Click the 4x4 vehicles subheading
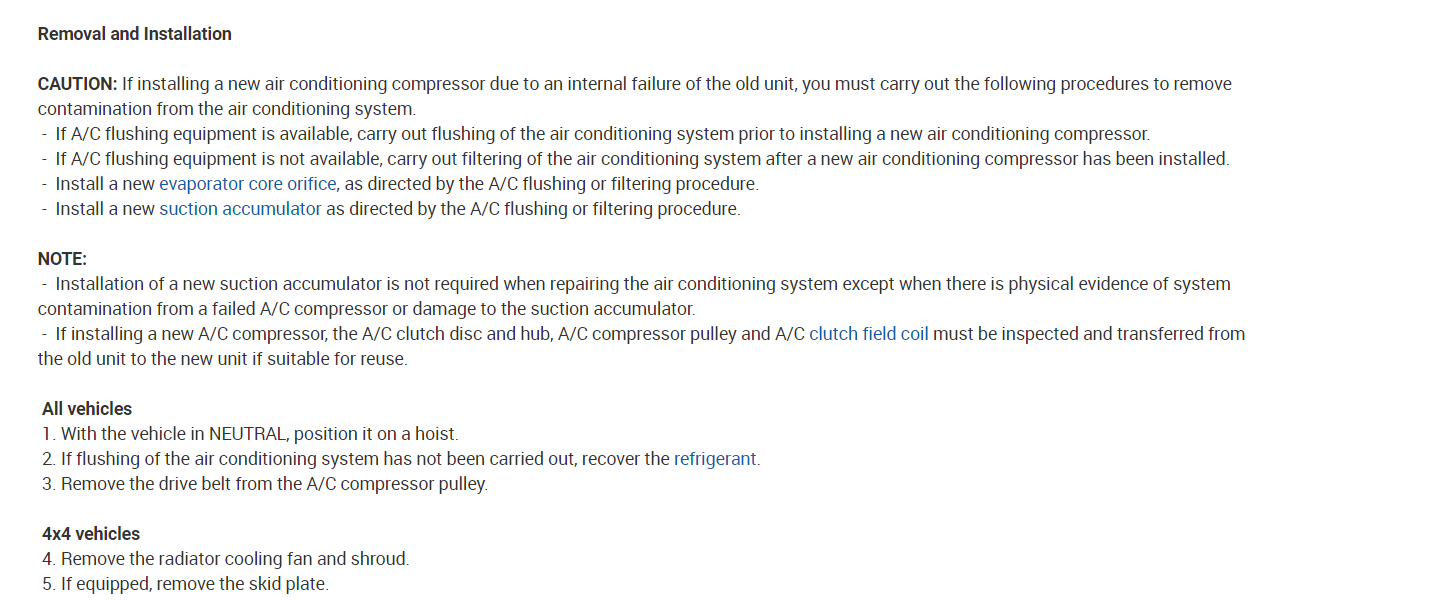This screenshot has width=1449, height=600. click(x=91, y=534)
